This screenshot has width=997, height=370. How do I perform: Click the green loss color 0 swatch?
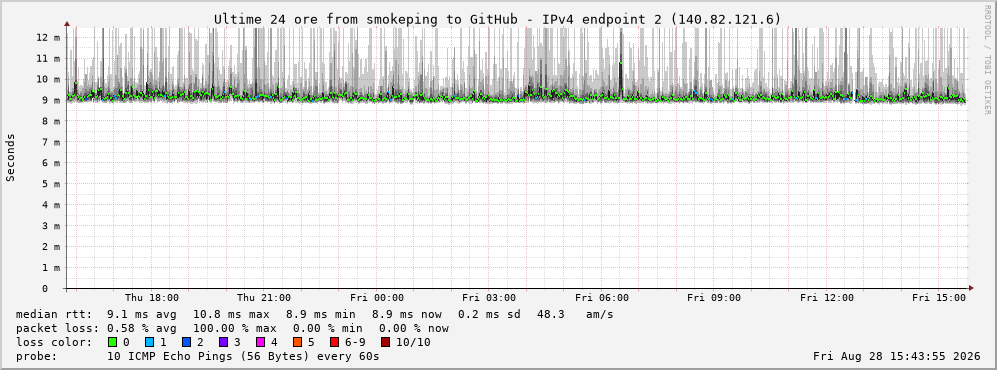coord(113,342)
